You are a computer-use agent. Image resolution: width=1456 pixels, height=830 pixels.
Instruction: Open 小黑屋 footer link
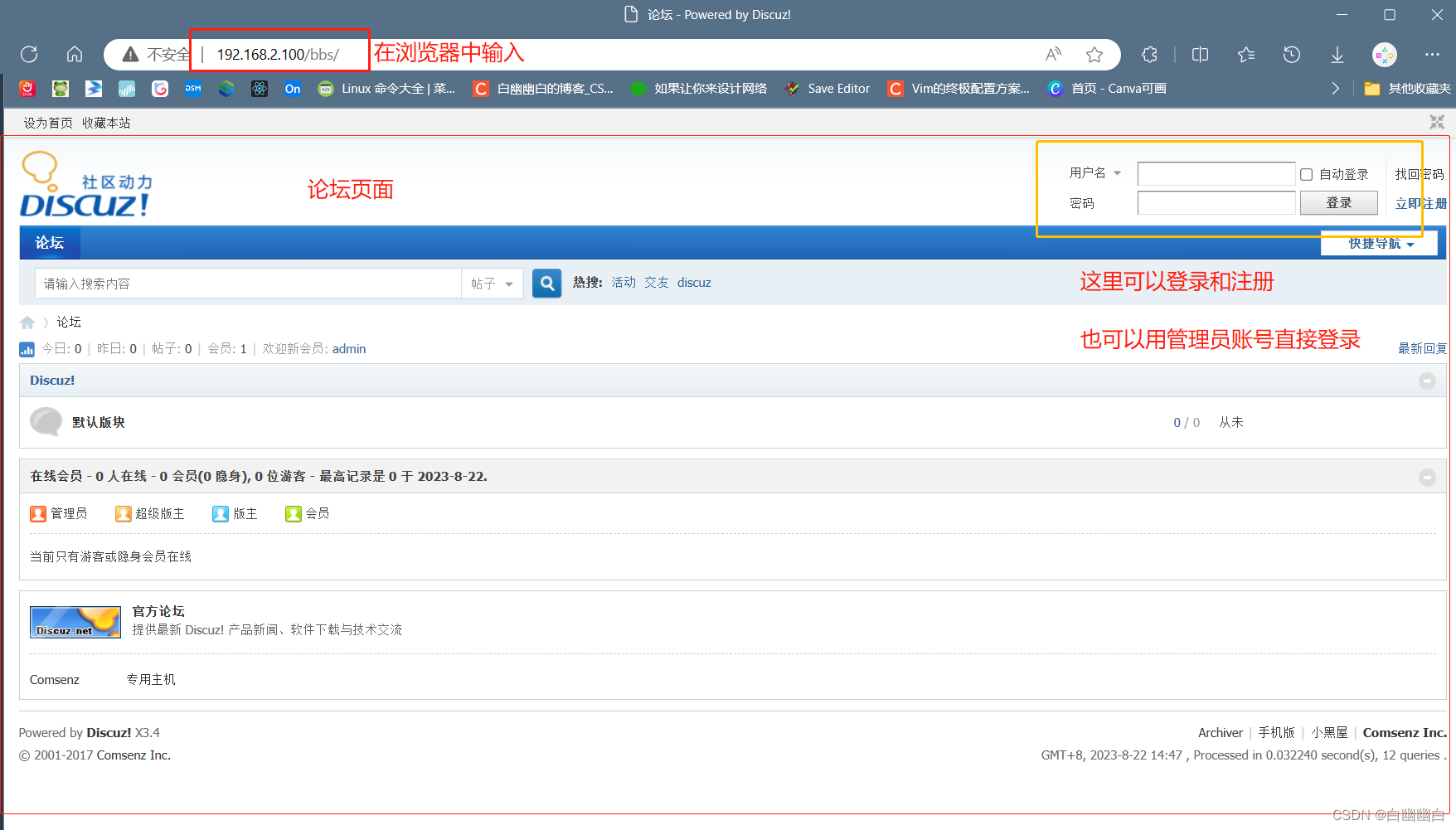[1329, 733]
